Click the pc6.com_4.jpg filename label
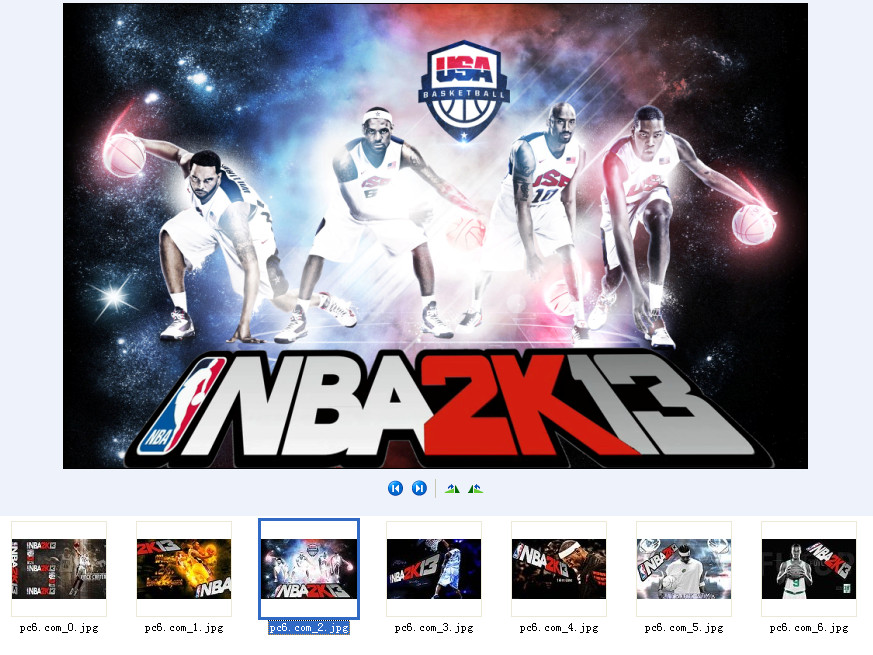The image size is (873, 655). (558, 628)
